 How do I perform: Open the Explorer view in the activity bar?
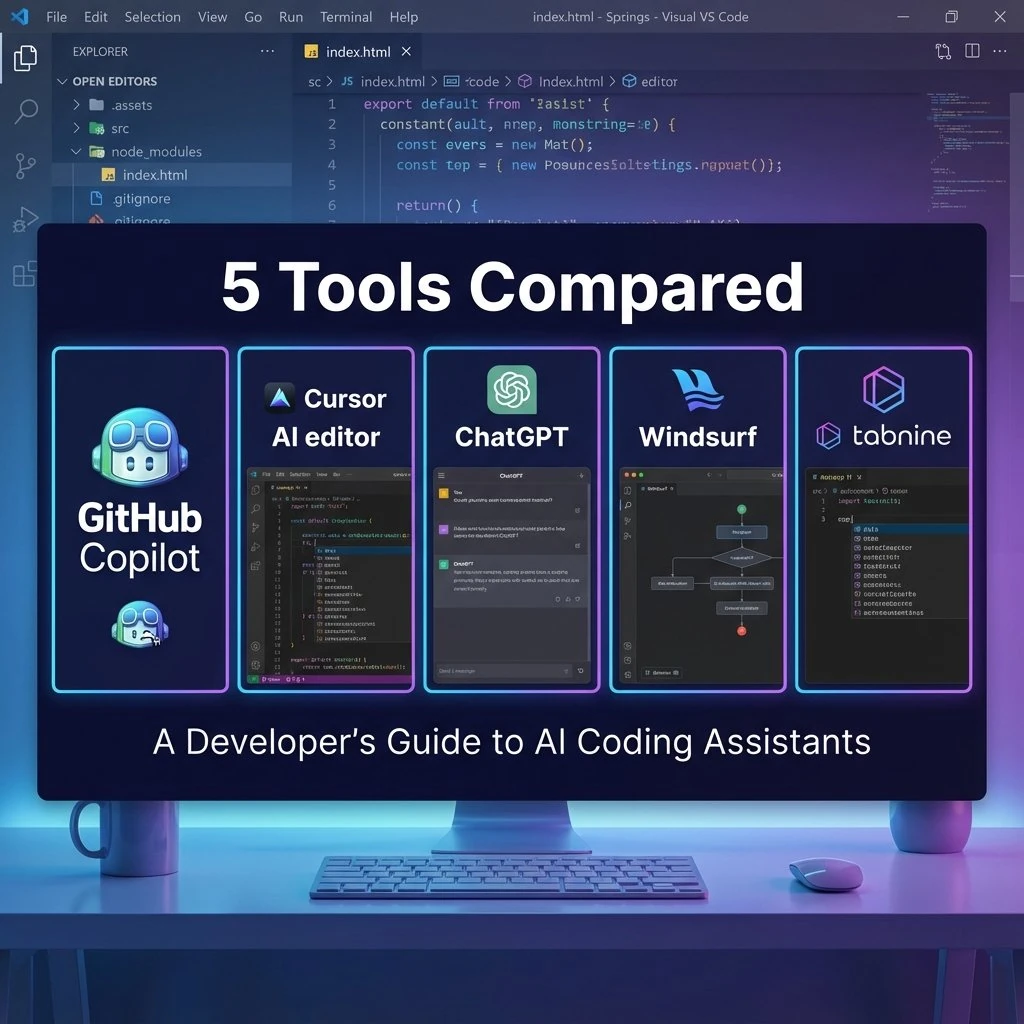(x=24, y=58)
